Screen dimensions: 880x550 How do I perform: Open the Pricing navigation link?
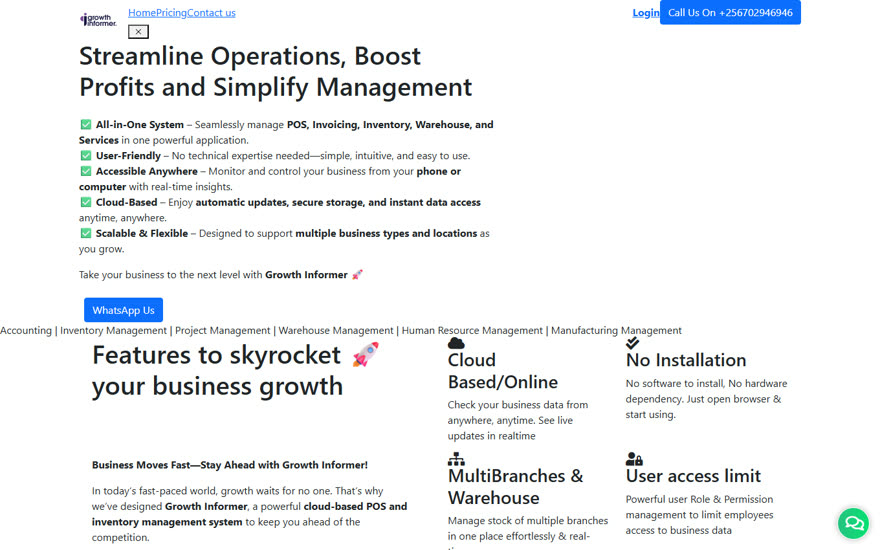point(171,12)
